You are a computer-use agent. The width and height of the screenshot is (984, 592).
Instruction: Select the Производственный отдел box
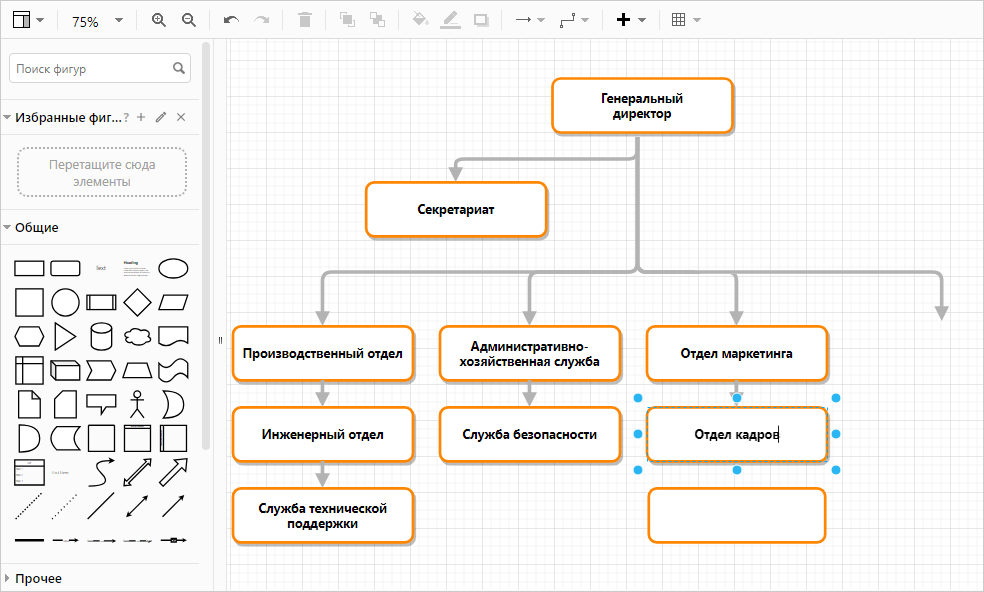pos(323,353)
